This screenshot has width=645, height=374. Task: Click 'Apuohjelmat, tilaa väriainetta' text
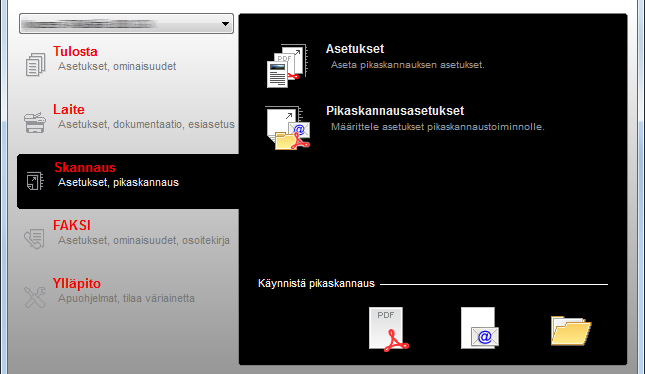click(126, 299)
